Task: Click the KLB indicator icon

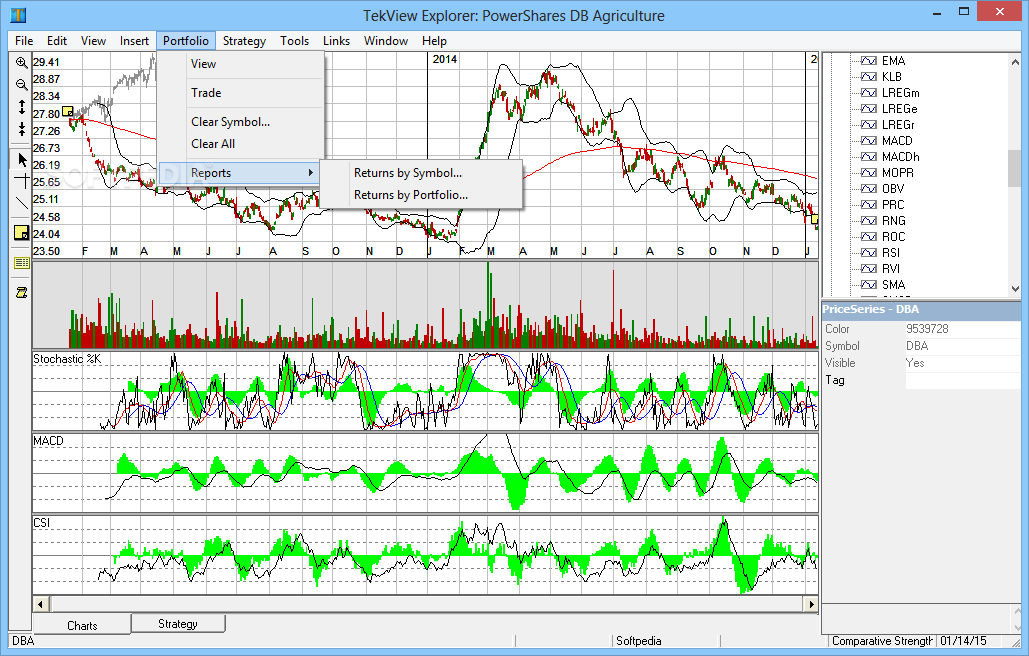Action: [x=868, y=77]
